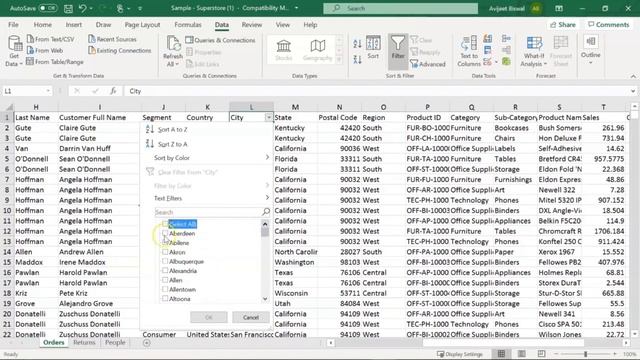Expand the formula bar

point(633,91)
